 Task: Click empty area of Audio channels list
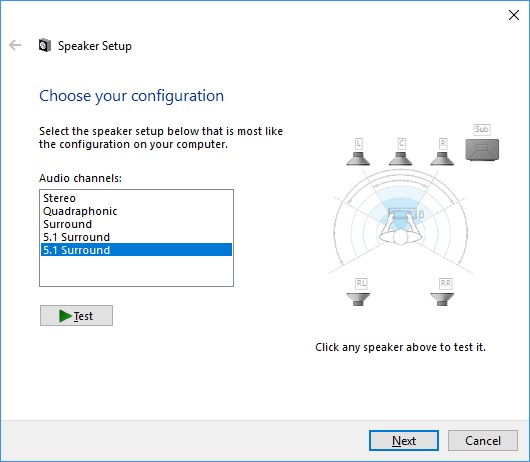click(x=136, y=271)
